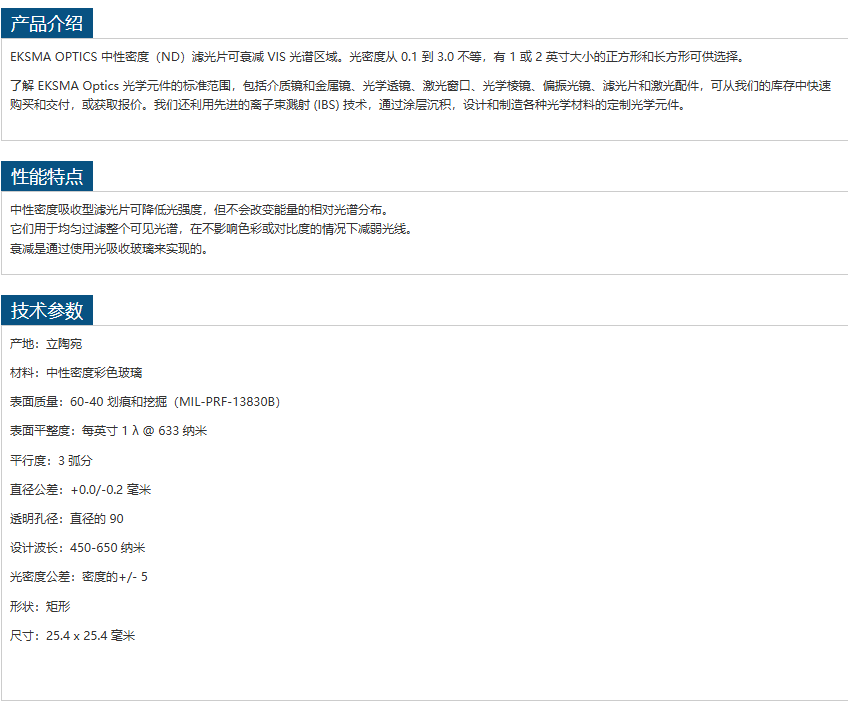Click the MIL-PRF-13830B standard text
The image size is (848, 705).
[229, 402]
